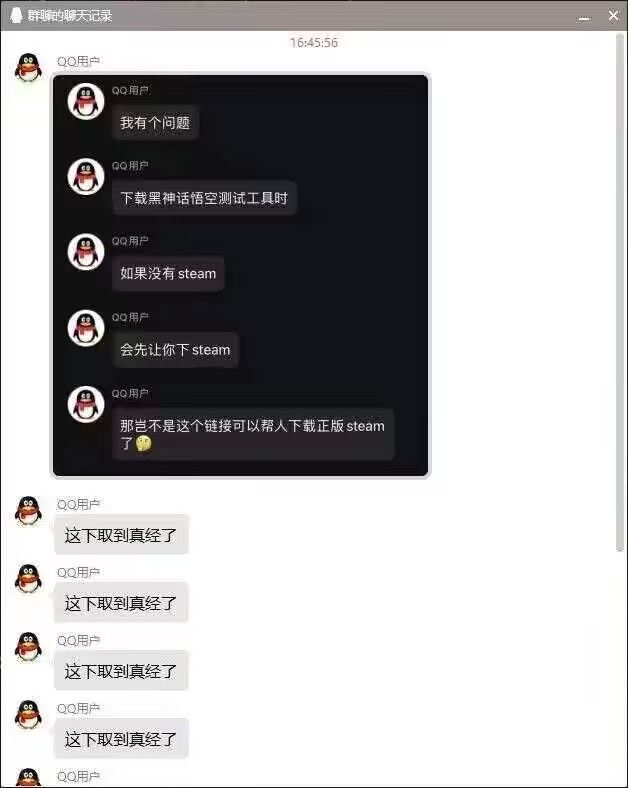Click the thinking emoji in last dark message
This screenshot has height=788, width=628.
pyautogui.click(x=143, y=443)
